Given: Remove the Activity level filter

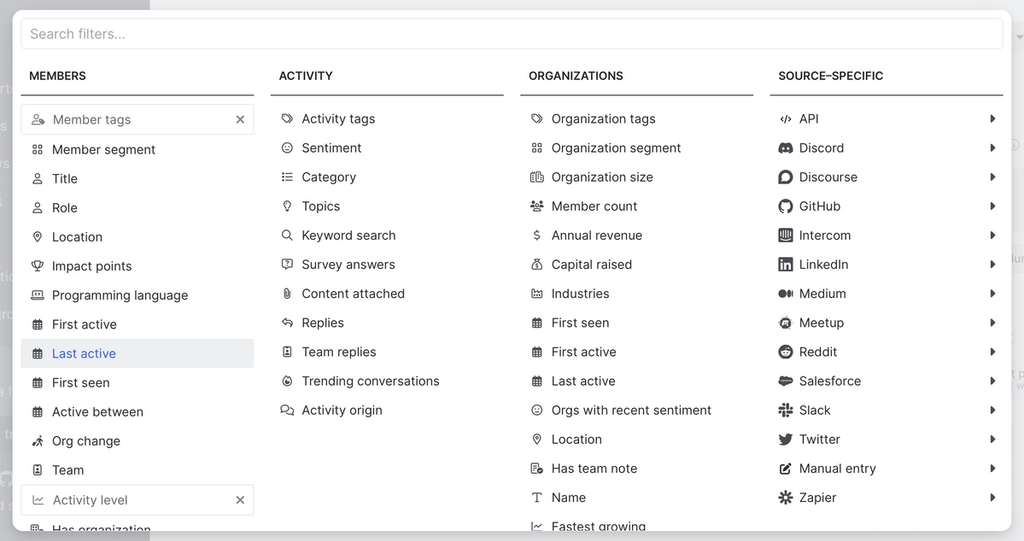Looking at the screenshot, I should click(240, 500).
